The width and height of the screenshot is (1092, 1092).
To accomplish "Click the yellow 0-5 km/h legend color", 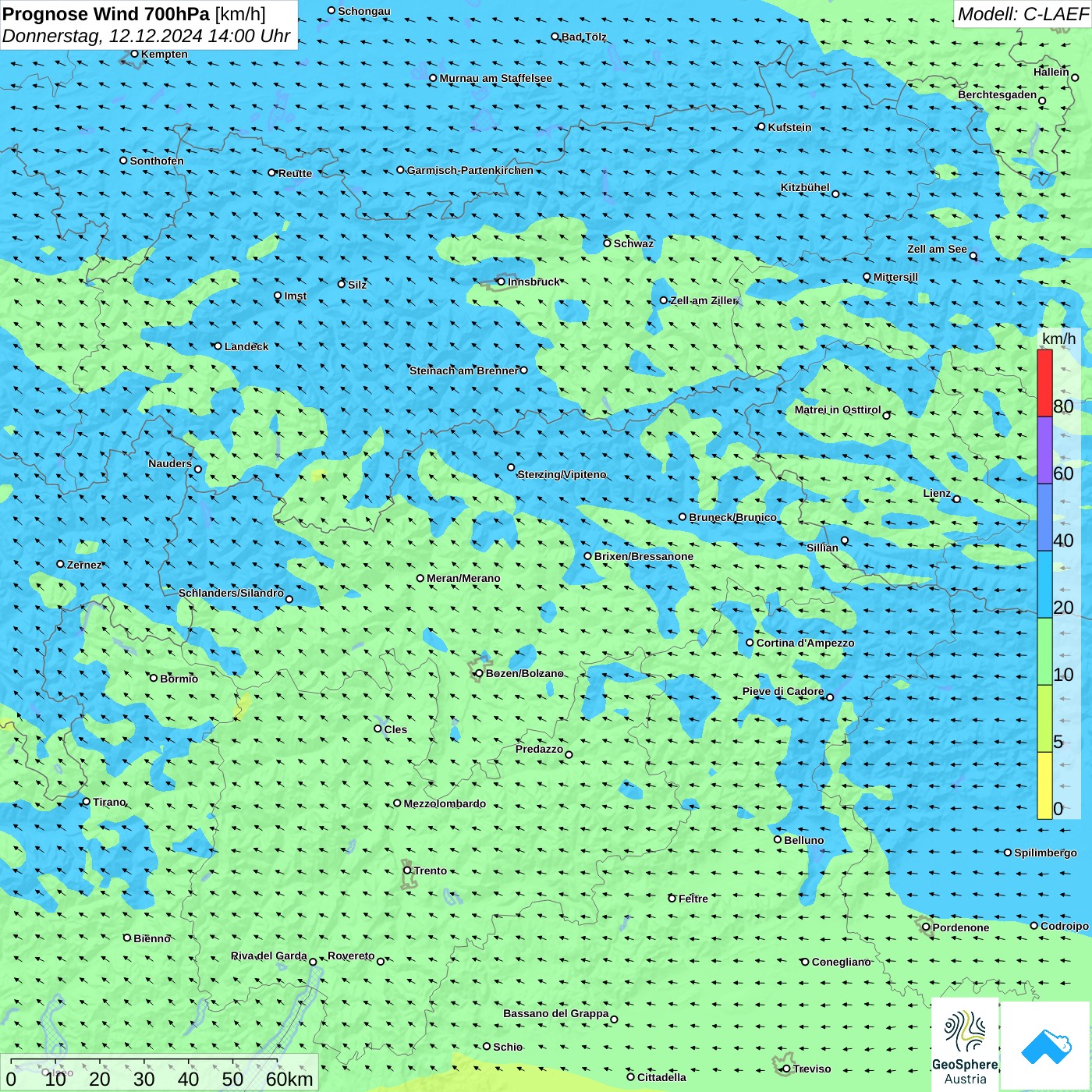I will click(1044, 785).
